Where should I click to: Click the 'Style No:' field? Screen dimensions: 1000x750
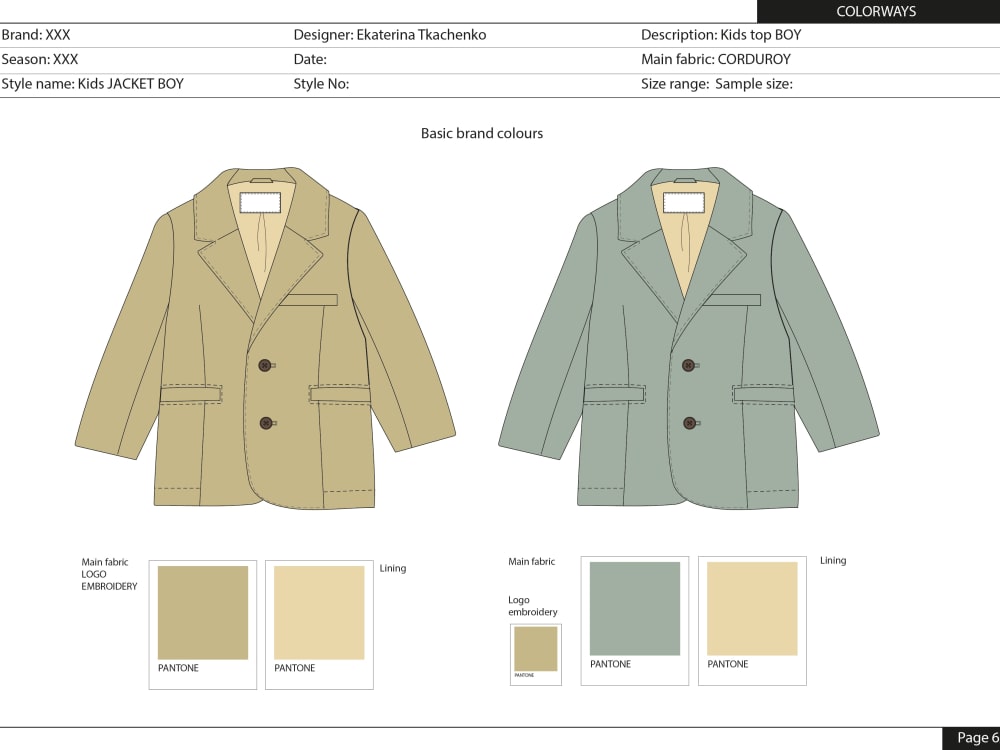(x=321, y=84)
